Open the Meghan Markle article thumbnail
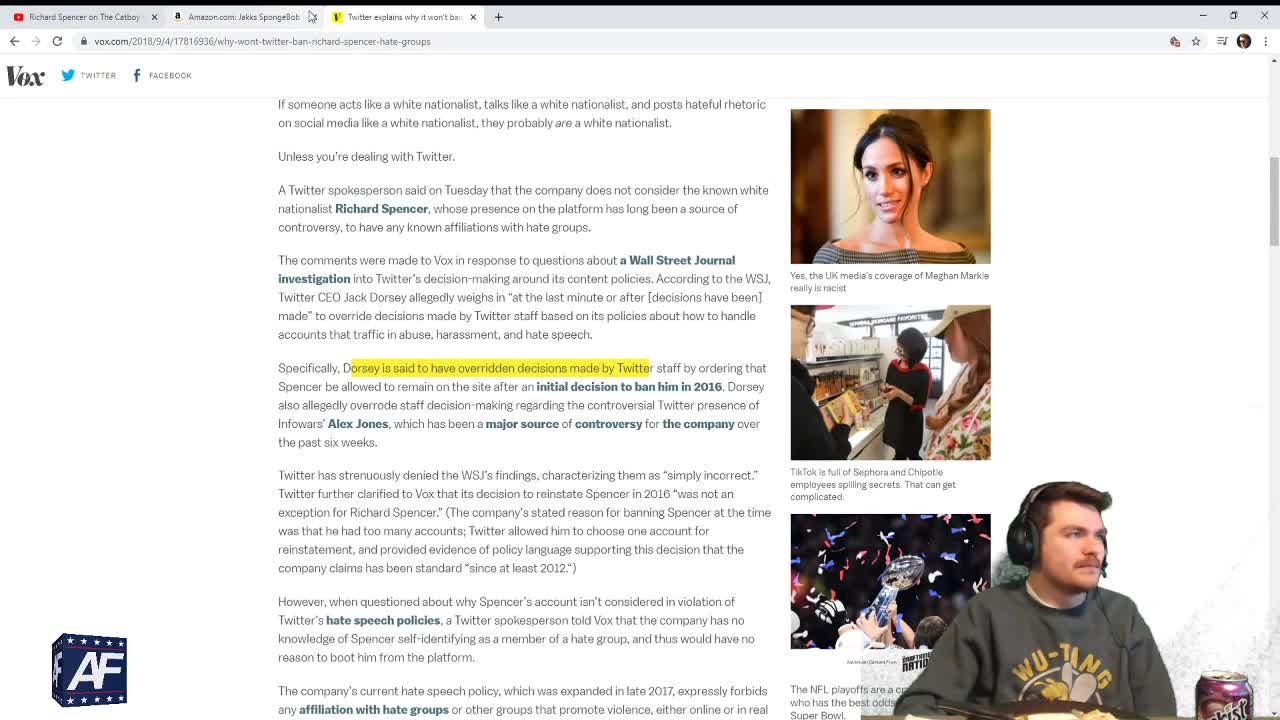This screenshot has height=720, width=1280. pos(890,186)
